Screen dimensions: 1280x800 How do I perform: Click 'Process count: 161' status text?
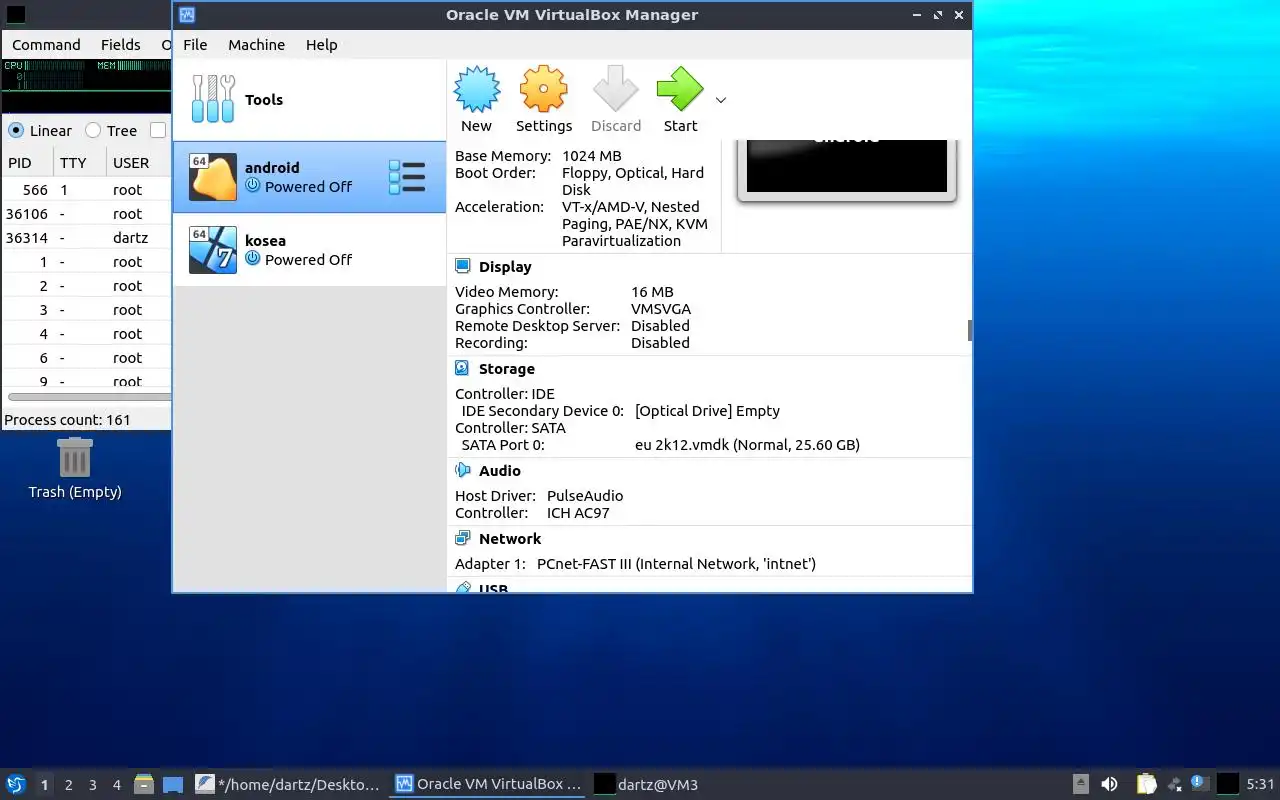pyautogui.click(x=68, y=420)
